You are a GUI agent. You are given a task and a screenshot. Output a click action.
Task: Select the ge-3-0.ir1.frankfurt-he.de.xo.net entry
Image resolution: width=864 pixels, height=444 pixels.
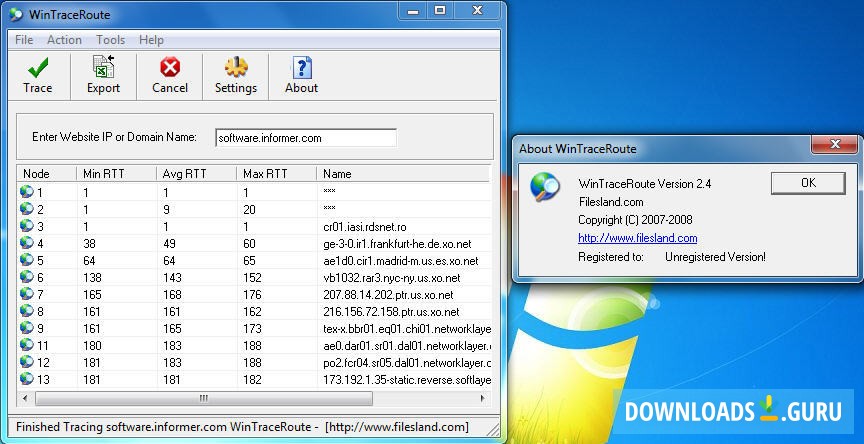tap(397, 243)
